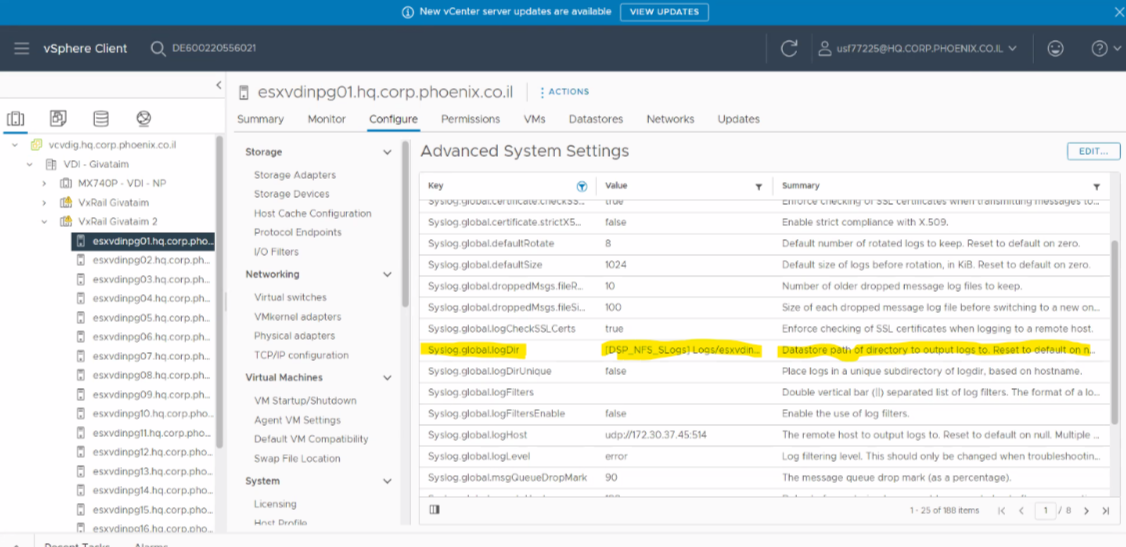Viewport: 1126px width, 547px height.
Task: Switch to Storage inventory view
Action: (x=101, y=119)
